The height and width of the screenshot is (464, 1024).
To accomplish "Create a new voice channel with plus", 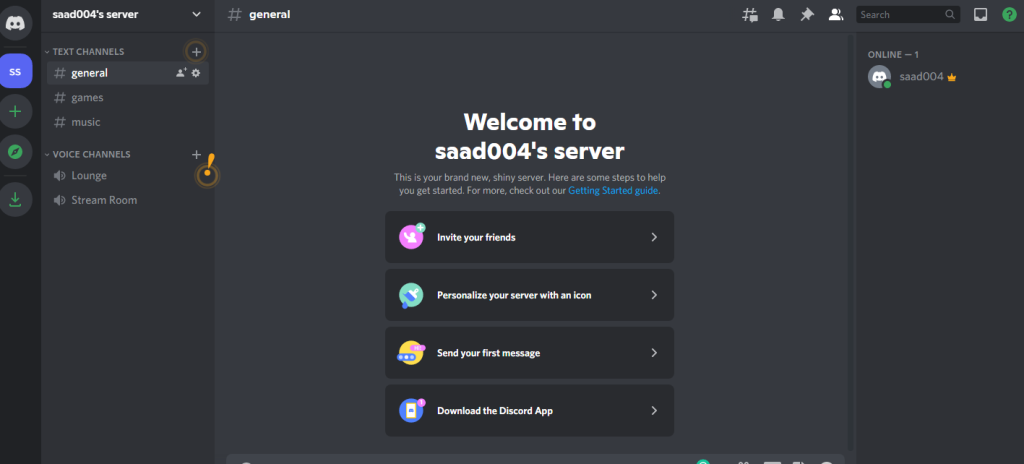I will [196, 154].
